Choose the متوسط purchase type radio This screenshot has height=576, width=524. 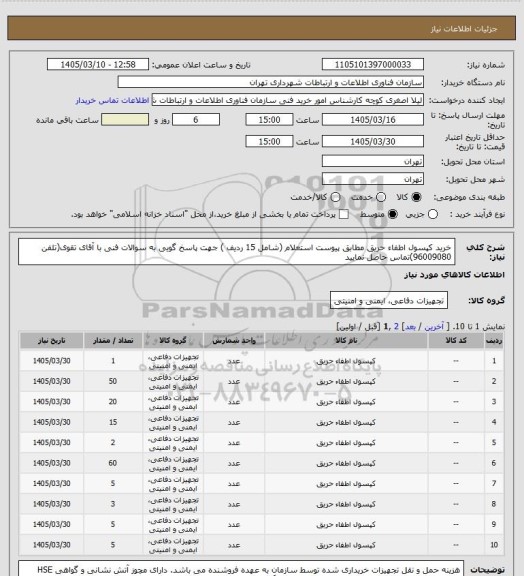pos(392,214)
